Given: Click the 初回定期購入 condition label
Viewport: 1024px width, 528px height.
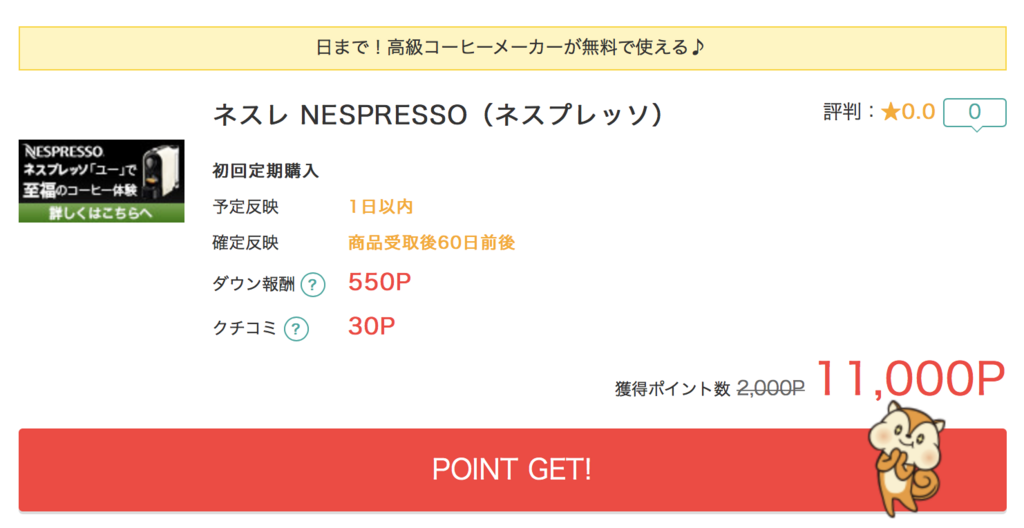Looking at the screenshot, I should (265, 171).
